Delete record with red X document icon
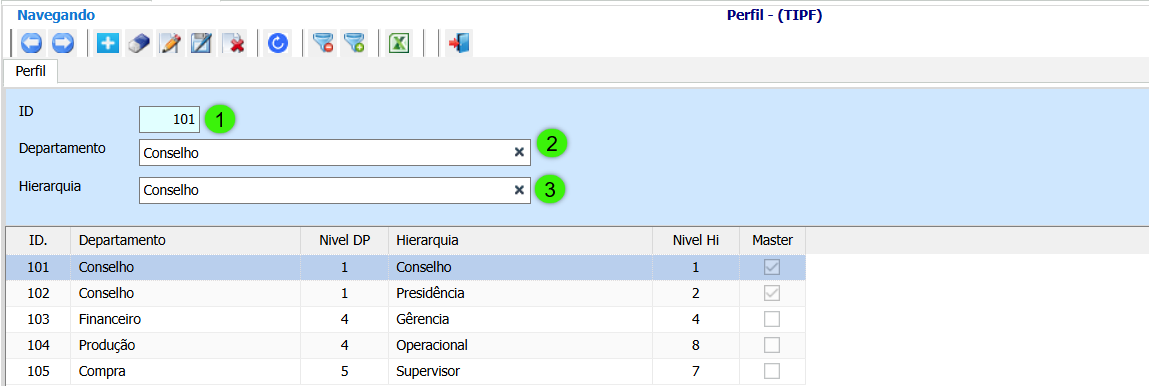Image resolution: width=1149 pixels, height=386 pixels. [x=234, y=44]
